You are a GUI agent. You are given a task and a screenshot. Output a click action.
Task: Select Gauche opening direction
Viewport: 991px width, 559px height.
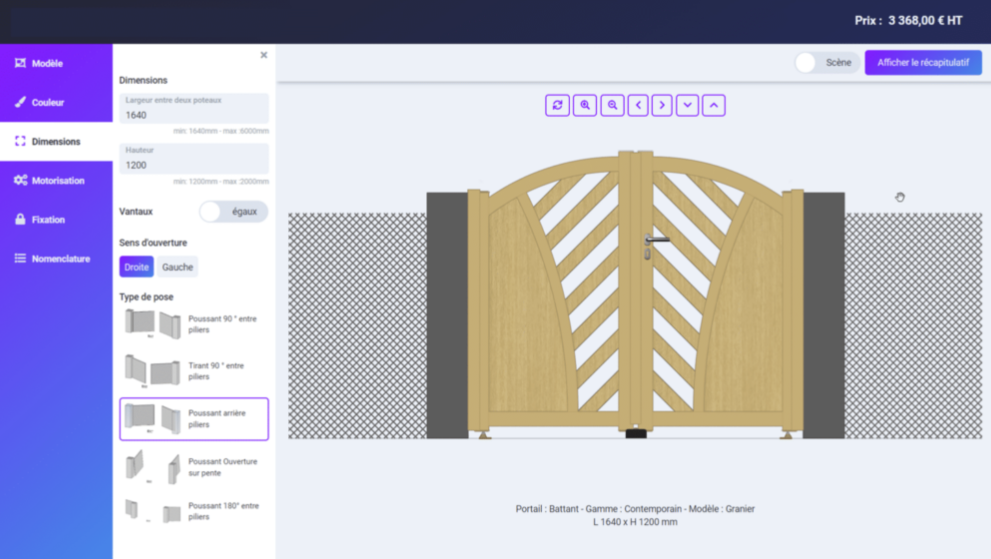178,267
